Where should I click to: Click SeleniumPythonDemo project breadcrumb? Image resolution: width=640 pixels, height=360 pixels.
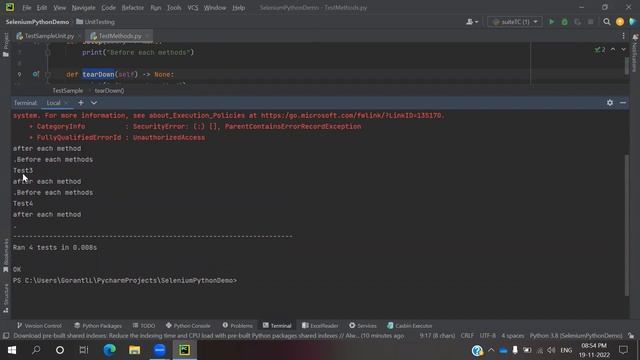click(37, 22)
